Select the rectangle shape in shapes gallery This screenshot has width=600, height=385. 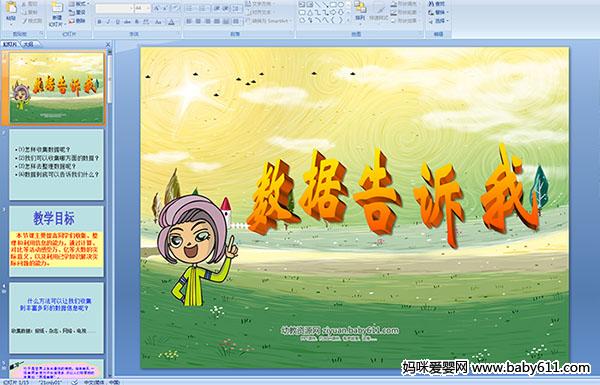334,5
